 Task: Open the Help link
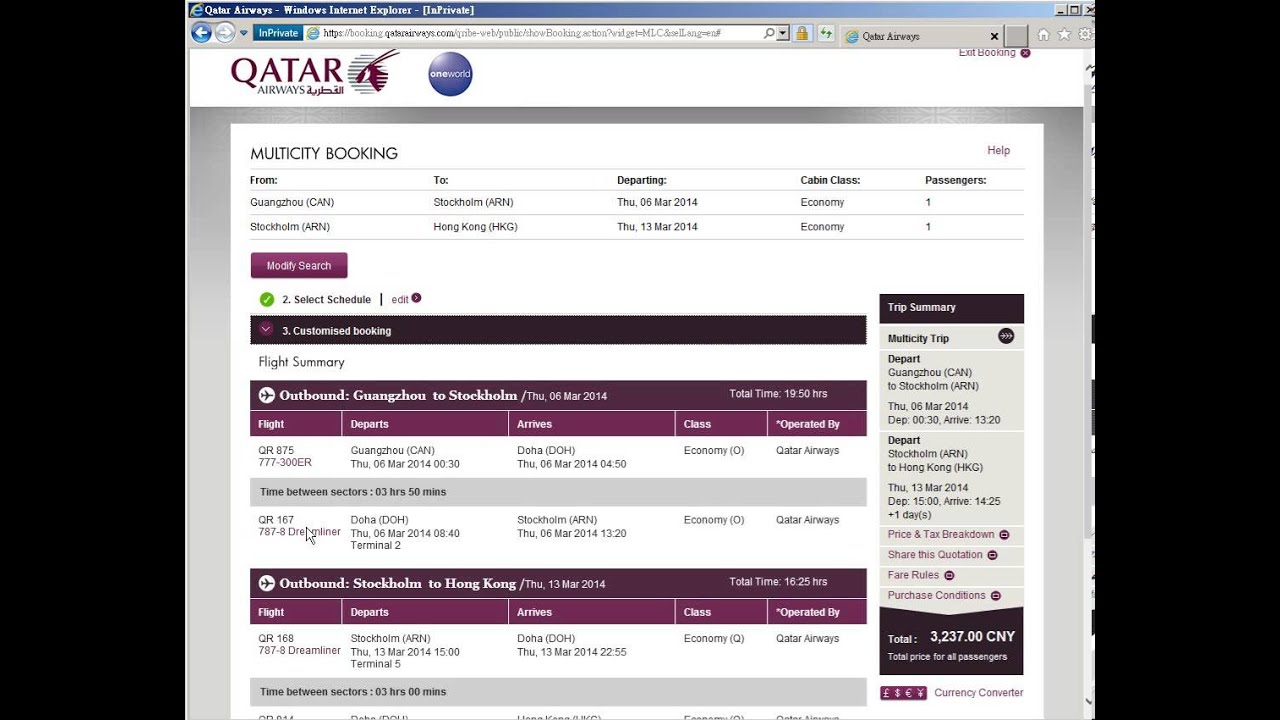coord(999,150)
